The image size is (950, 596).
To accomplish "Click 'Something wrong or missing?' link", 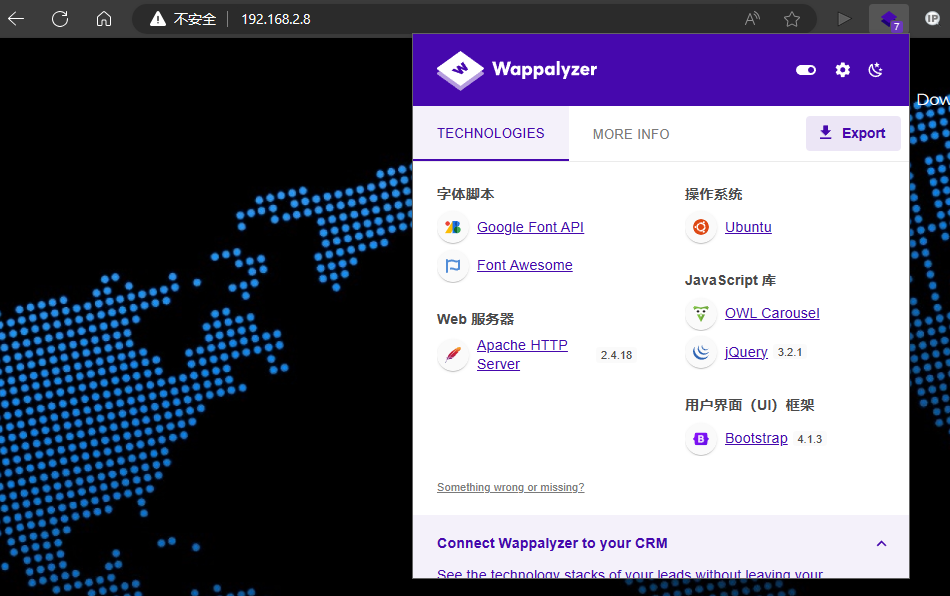I will [511, 487].
